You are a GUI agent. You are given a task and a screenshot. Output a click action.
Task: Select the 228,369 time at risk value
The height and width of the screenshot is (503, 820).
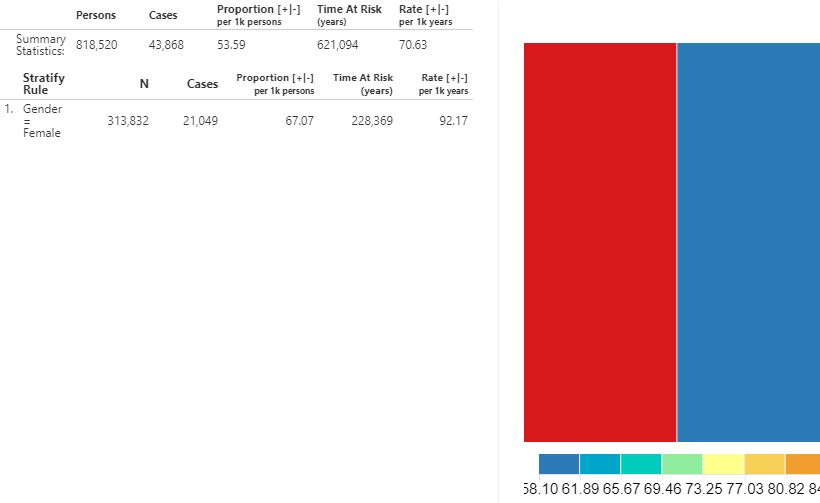pyautogui.click(x=372, y=121)
